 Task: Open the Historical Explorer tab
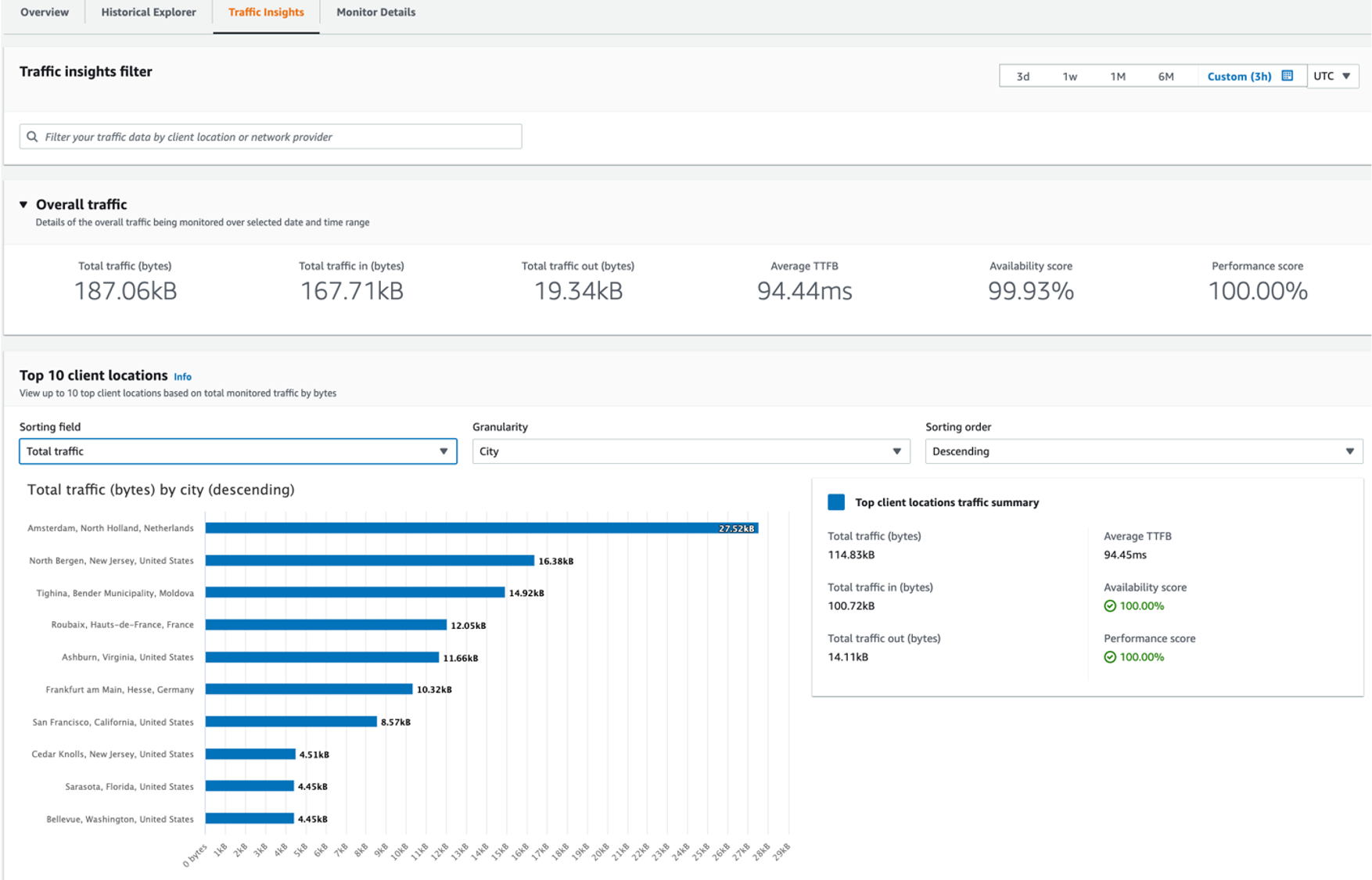click(149, 13)
